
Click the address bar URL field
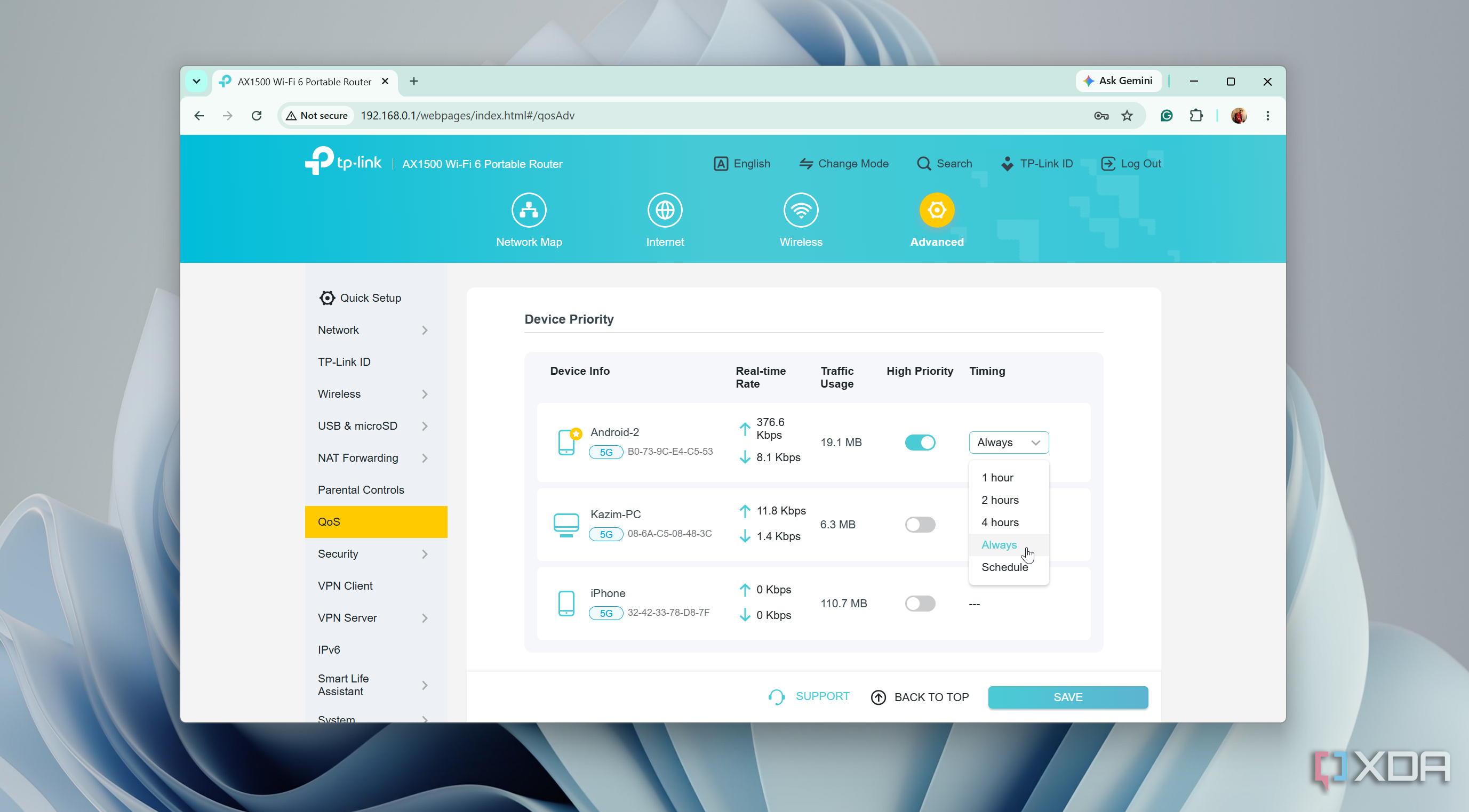pos(713,116)
